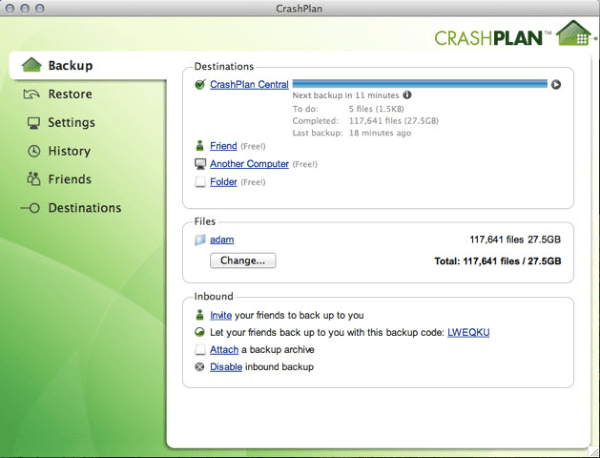Click the Folder destination link
600x458 pixels.
point(223,182)
